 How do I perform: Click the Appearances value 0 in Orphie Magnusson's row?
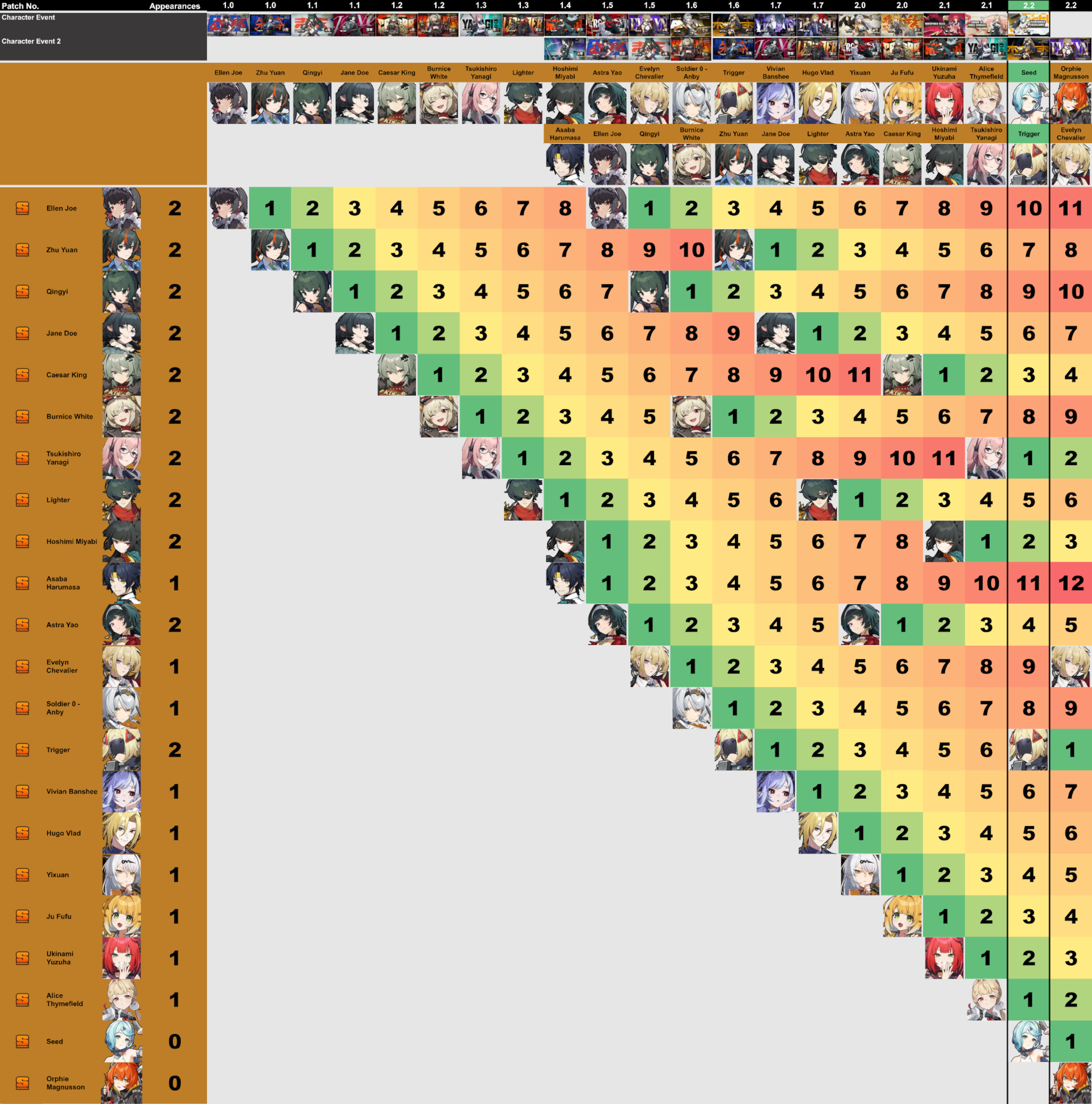pyautogui.click(x=175, y=1083)
